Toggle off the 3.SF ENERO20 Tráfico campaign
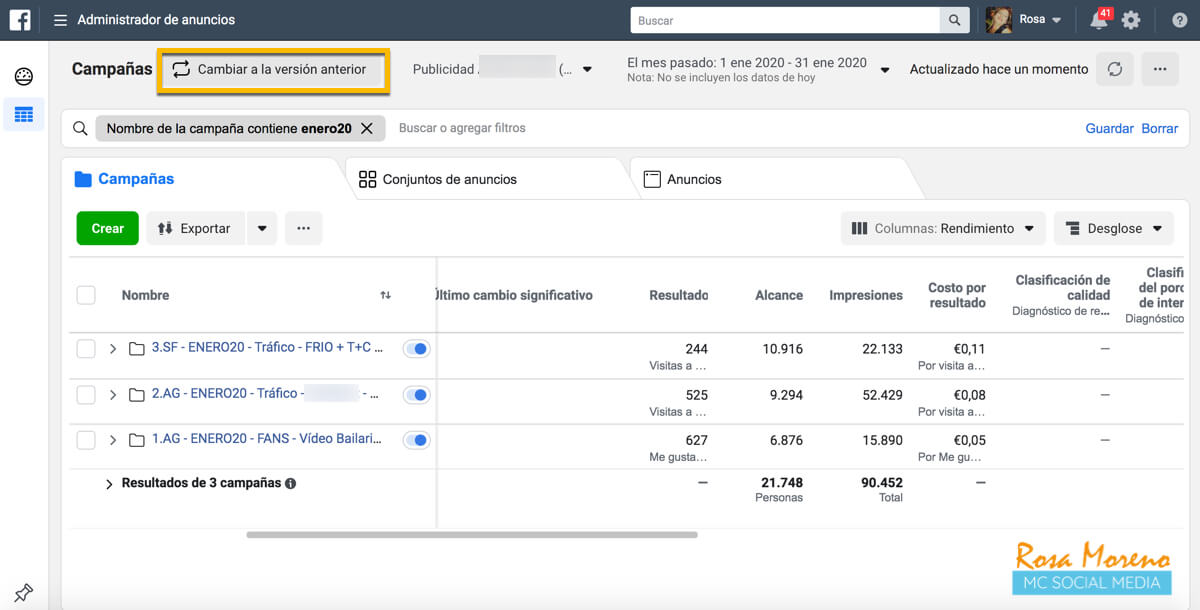This screenshot has width=1200, height=610. coord(416,348)
